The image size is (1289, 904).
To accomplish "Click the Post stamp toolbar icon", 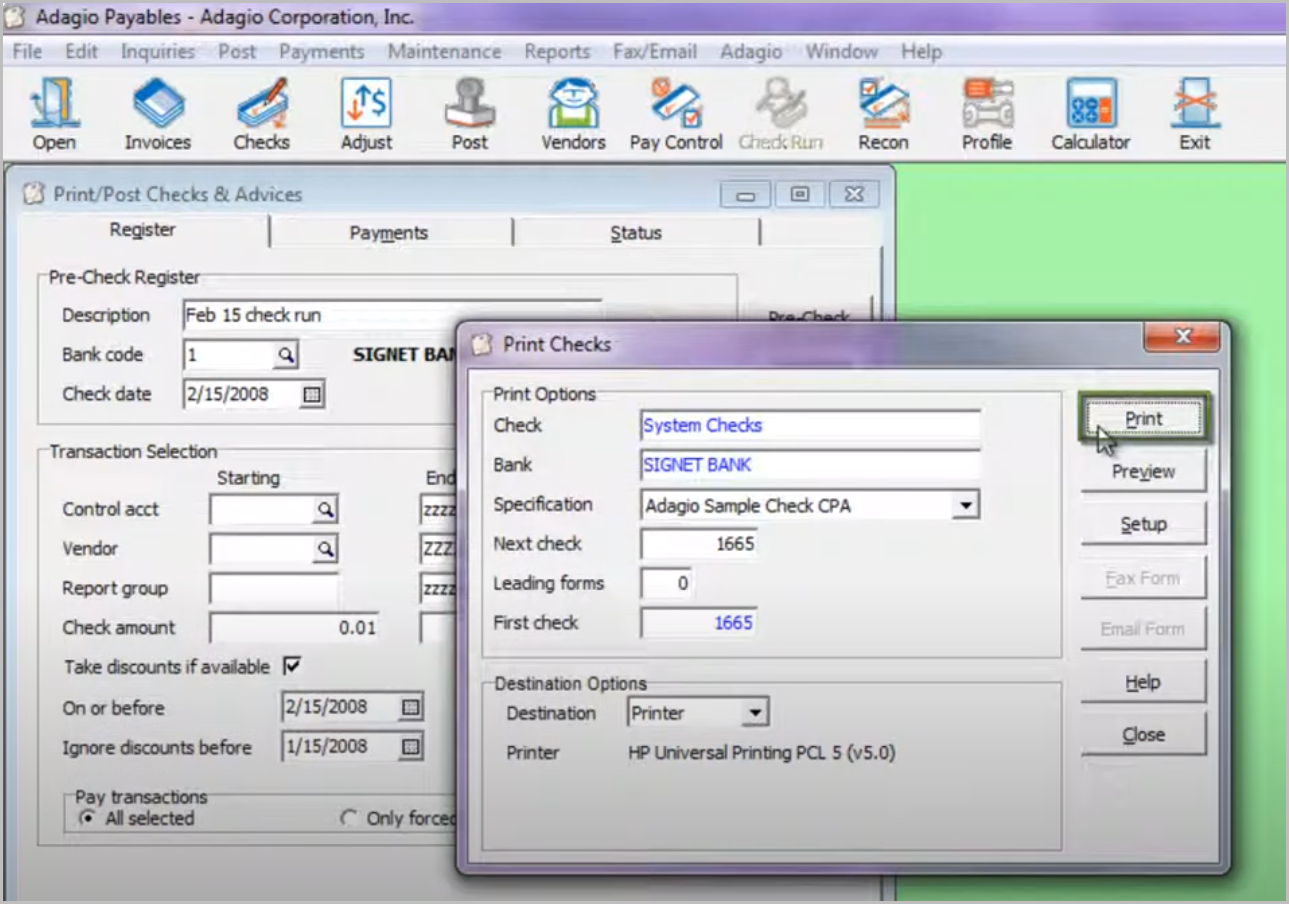I will [x=469, y=115].
